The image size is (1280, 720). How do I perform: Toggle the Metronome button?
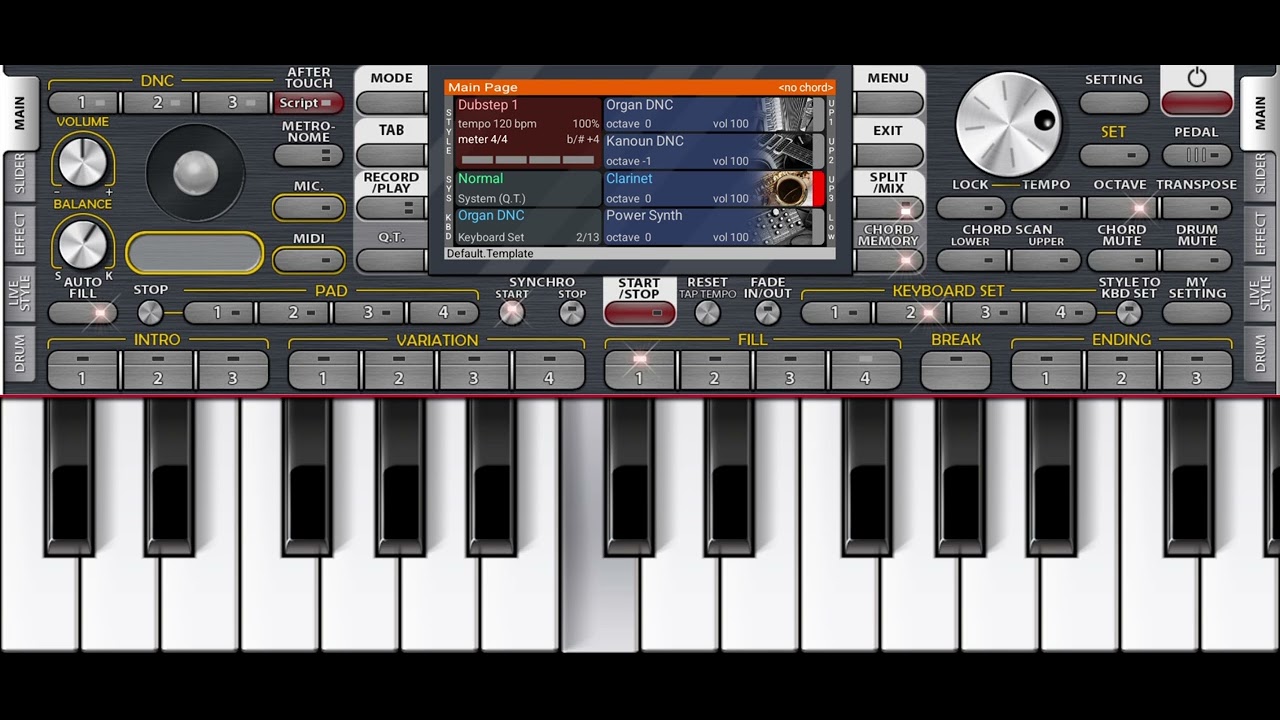[x=308, y=155]
